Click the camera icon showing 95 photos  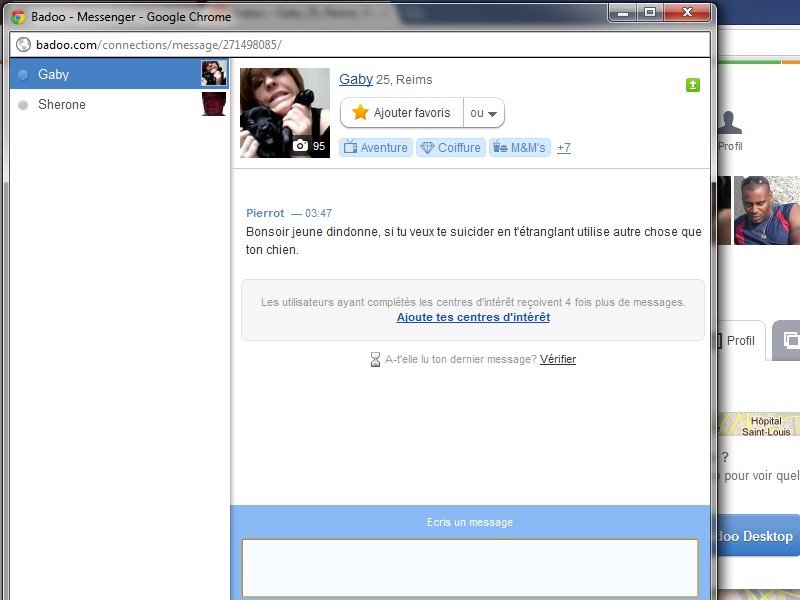[301, 145]
